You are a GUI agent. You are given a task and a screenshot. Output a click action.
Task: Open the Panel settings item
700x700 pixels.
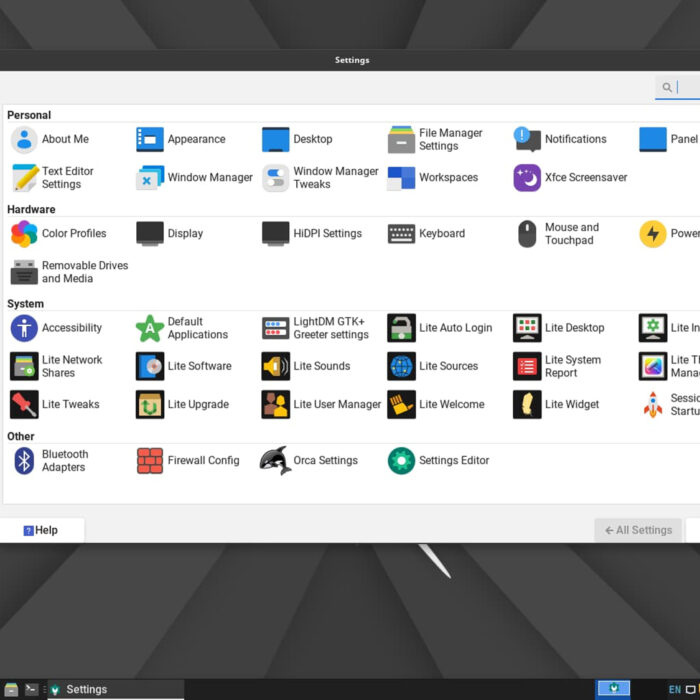coord(669,139)
